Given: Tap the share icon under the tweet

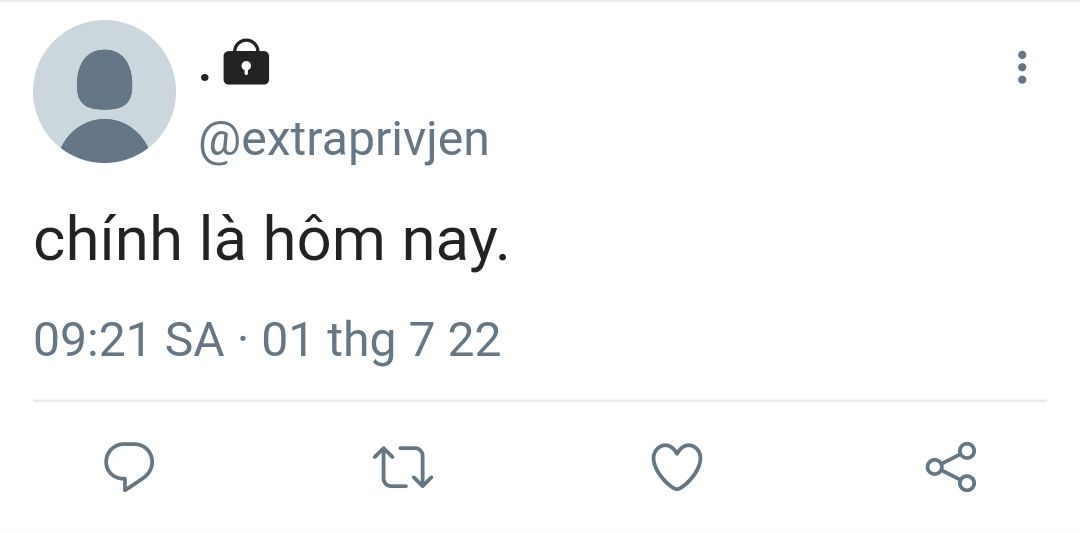Looking at the screenshot, I should click(951, 467).
